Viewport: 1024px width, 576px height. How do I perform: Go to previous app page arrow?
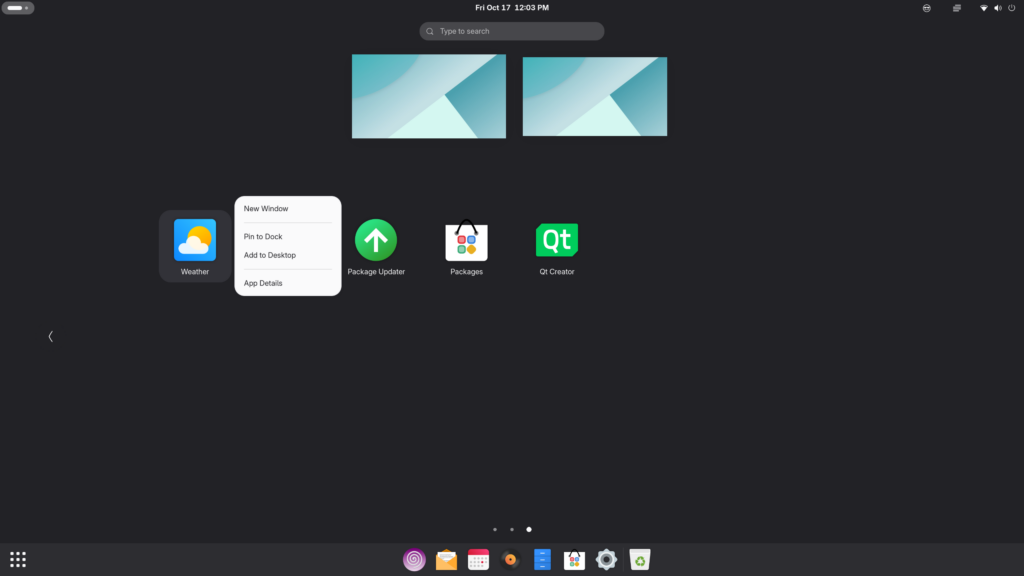click(x=50, y=336)
